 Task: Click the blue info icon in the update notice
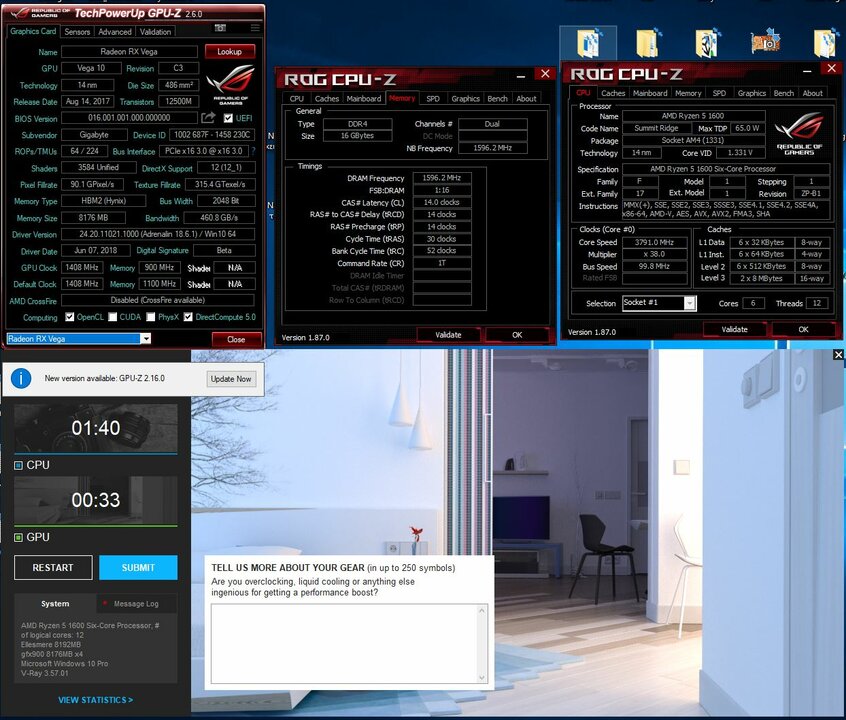pos(21,378)
